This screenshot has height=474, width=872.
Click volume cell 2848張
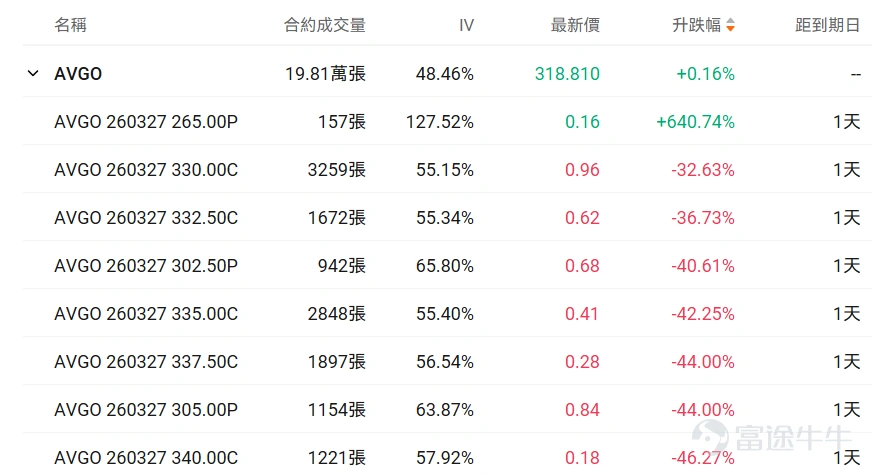336,314
